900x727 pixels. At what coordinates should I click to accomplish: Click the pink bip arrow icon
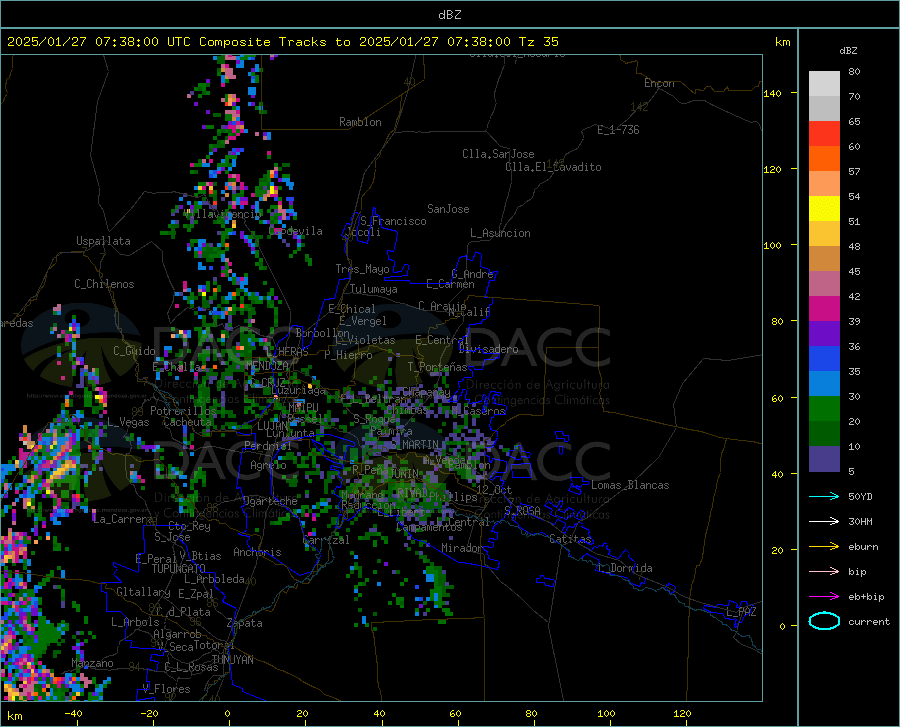824,572
